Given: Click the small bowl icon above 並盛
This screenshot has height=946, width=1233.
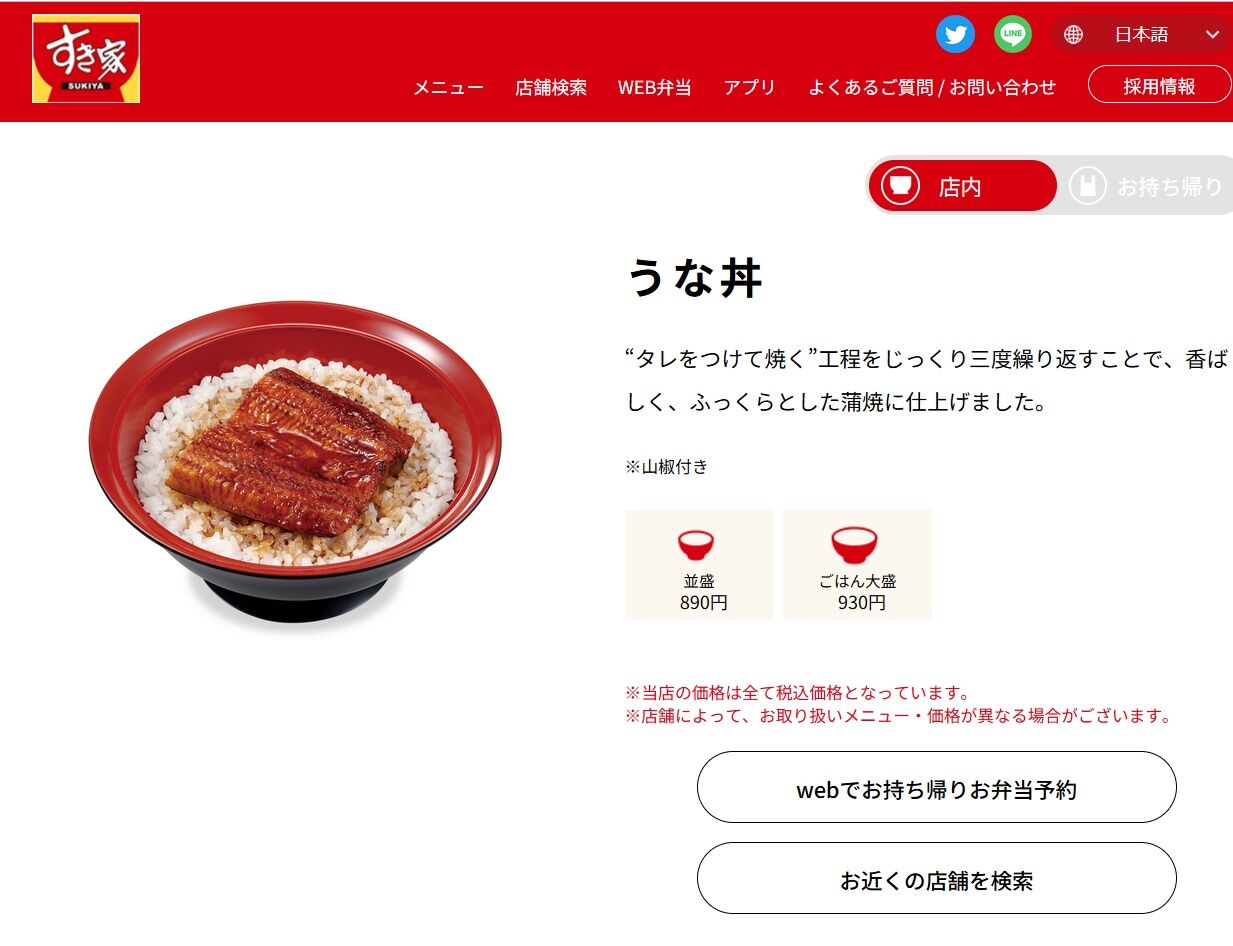Looking at the screenshot, I should tap(696, 546).
